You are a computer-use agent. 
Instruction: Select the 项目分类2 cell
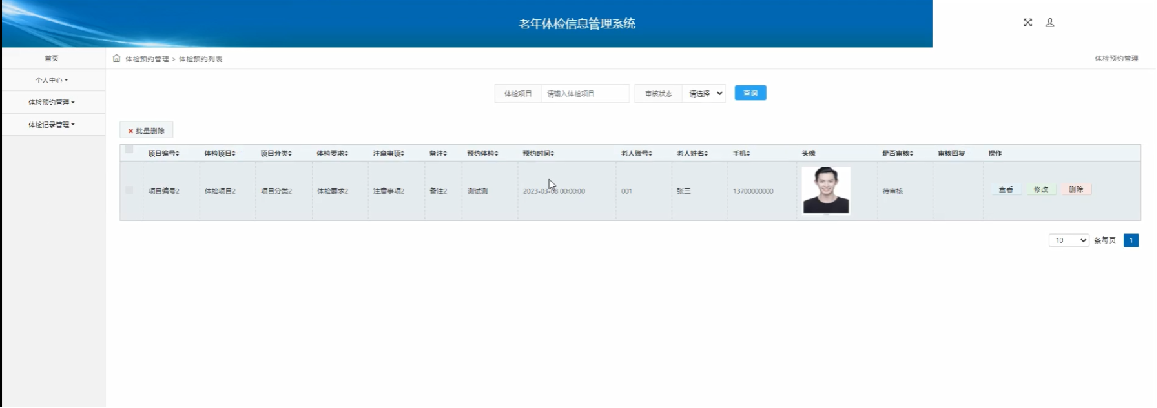click(276, 191)
